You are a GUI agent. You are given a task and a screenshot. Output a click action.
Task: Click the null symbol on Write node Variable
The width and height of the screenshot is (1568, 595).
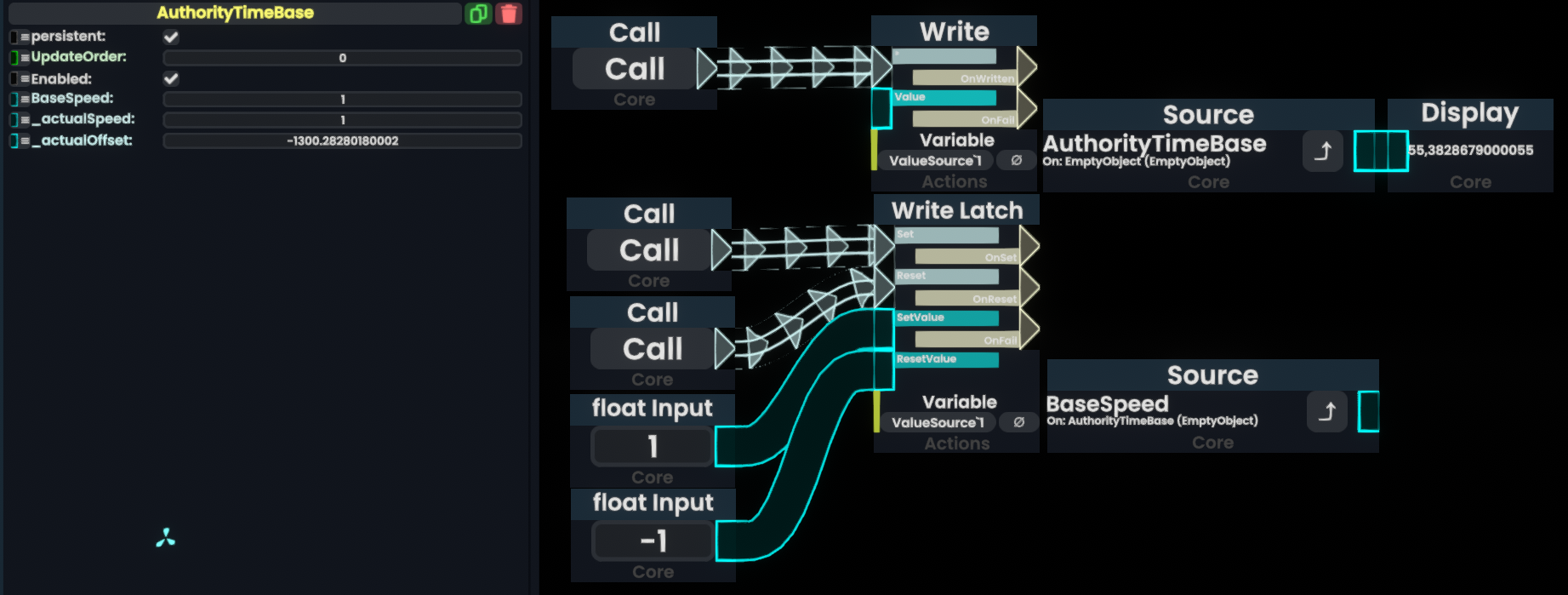1016,160
